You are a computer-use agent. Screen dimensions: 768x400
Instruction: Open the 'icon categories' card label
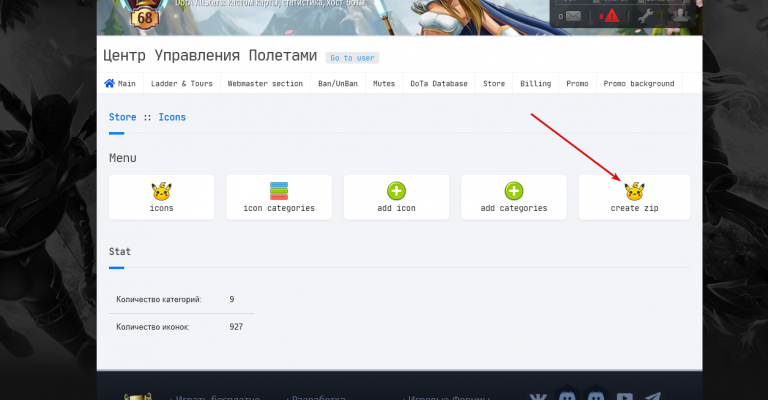click(279, 208)
